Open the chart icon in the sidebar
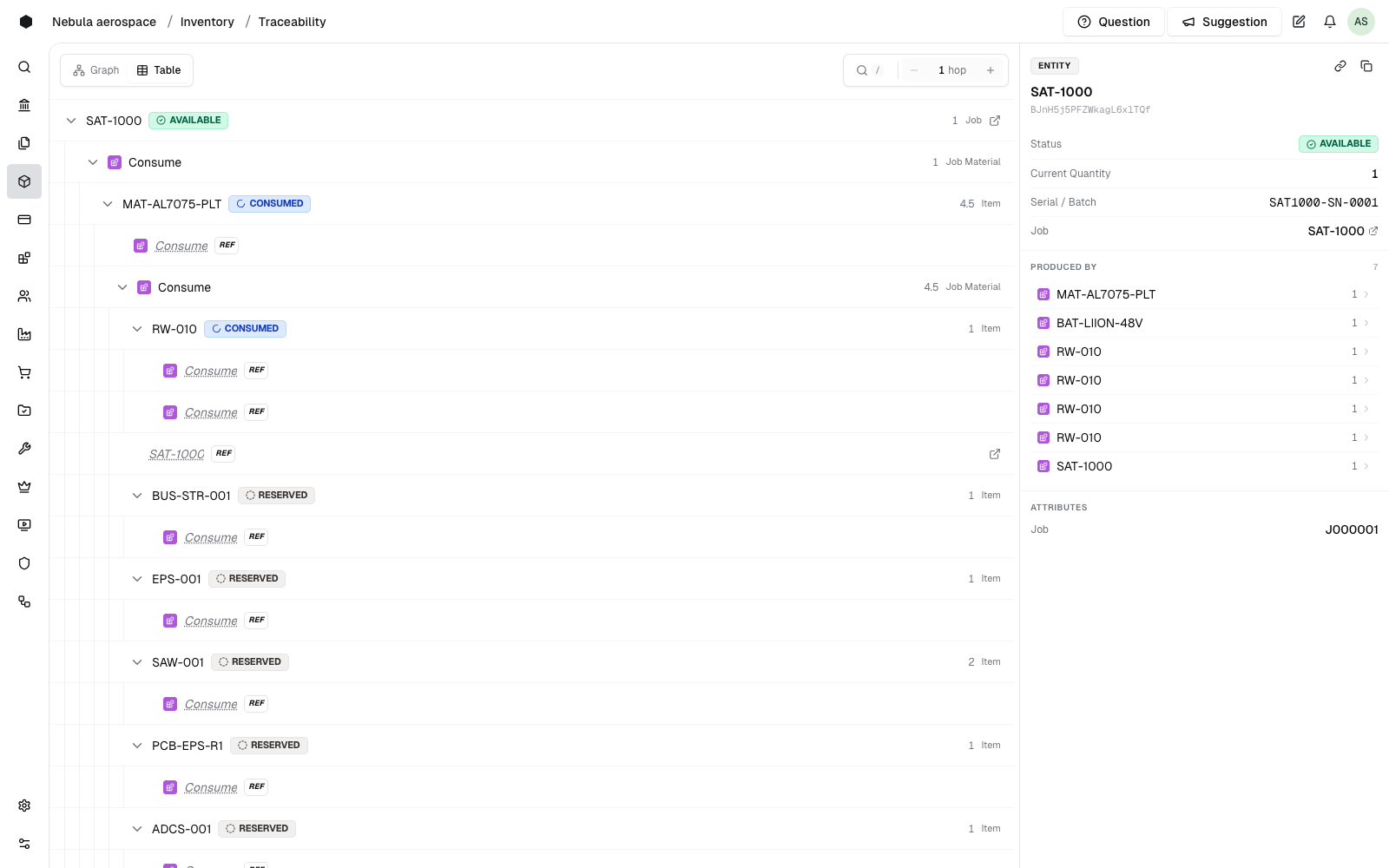This screenshot has height=868, width=1389. click(x=24, y=334)
